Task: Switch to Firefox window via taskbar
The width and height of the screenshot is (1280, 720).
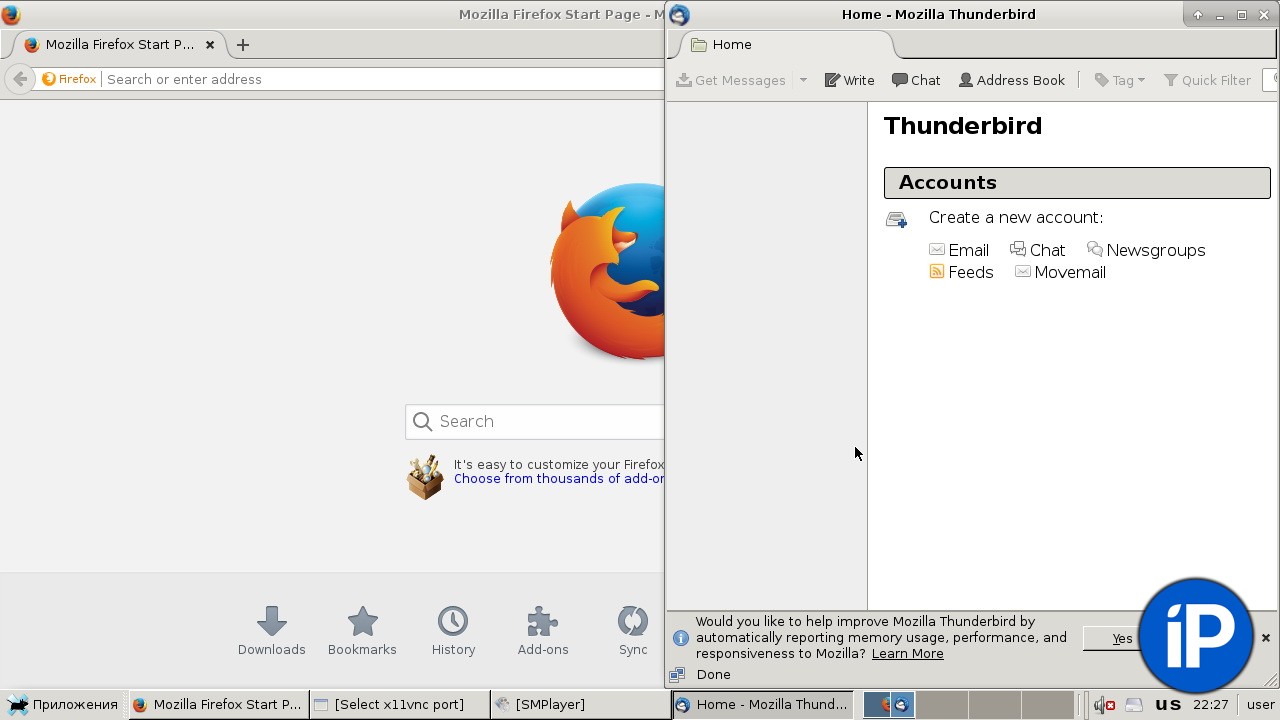Action: 218,704
